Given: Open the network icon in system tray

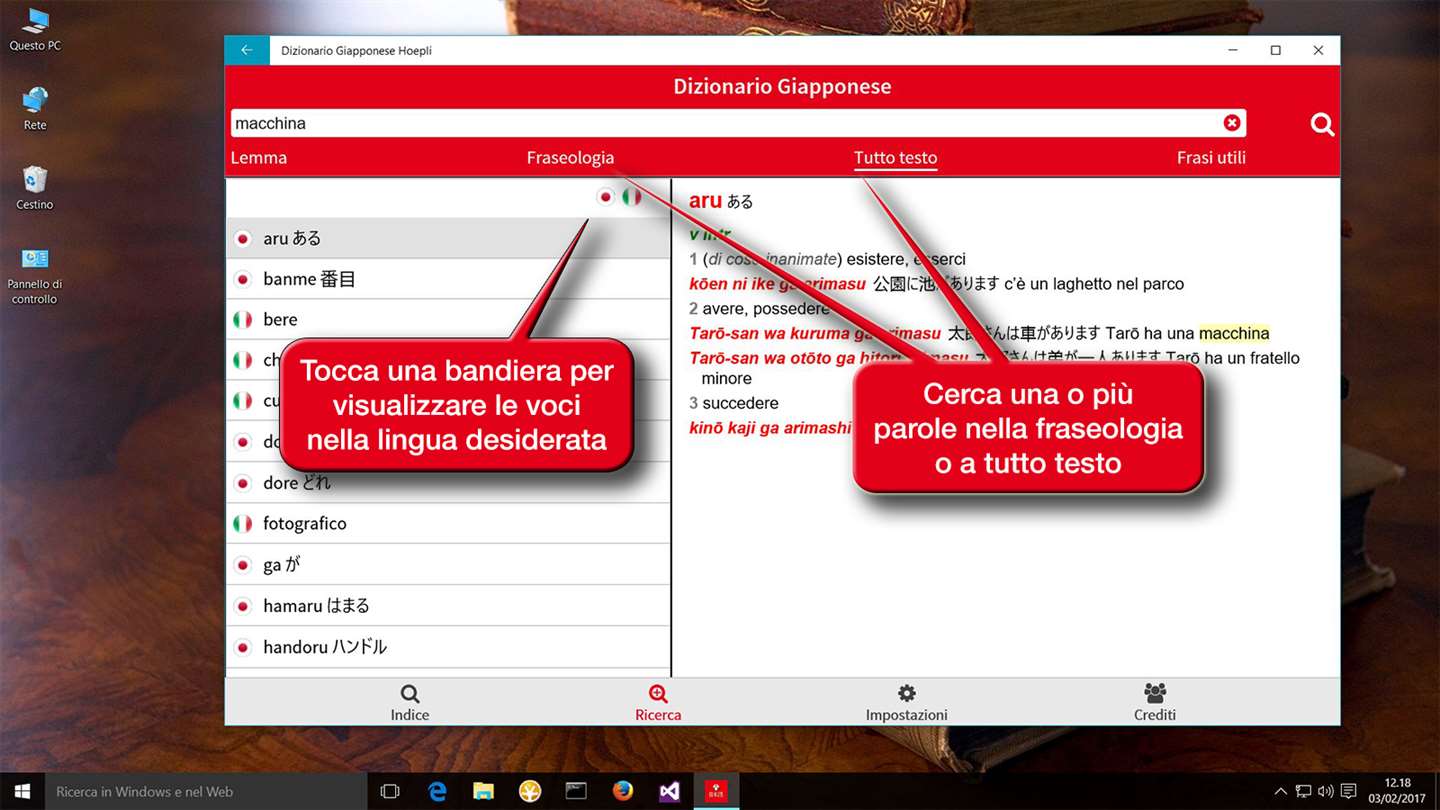Looking at the screenshot, I should point(1305,791).
